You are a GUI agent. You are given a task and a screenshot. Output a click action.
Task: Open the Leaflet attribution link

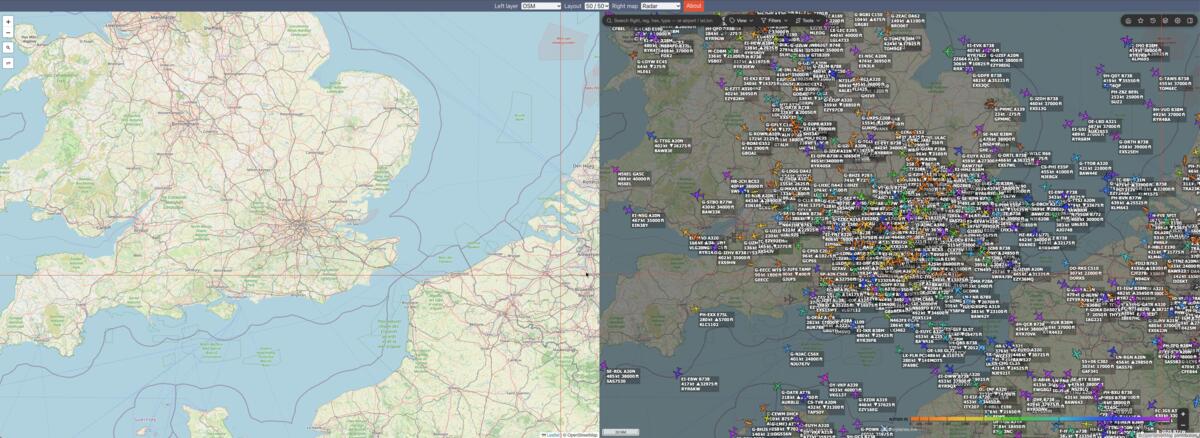tap(553, 435)
